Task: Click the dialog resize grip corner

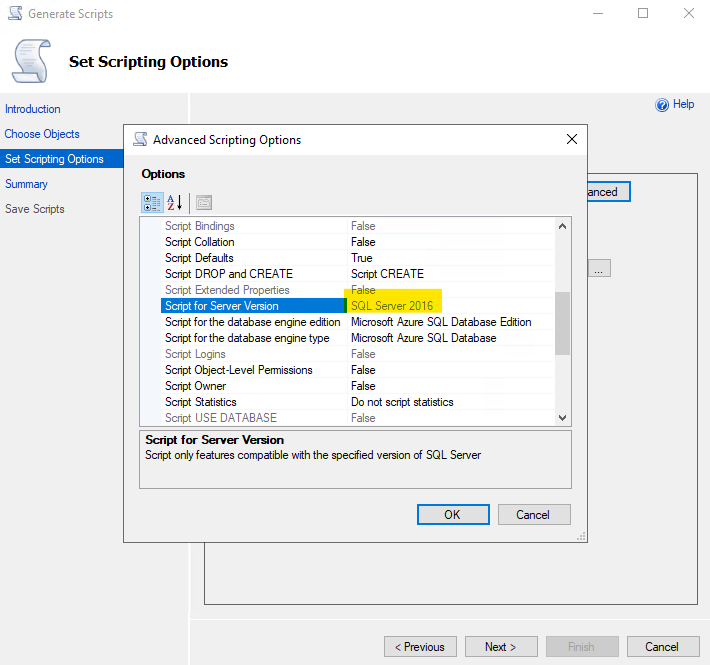Action: [x=581, y=536]
